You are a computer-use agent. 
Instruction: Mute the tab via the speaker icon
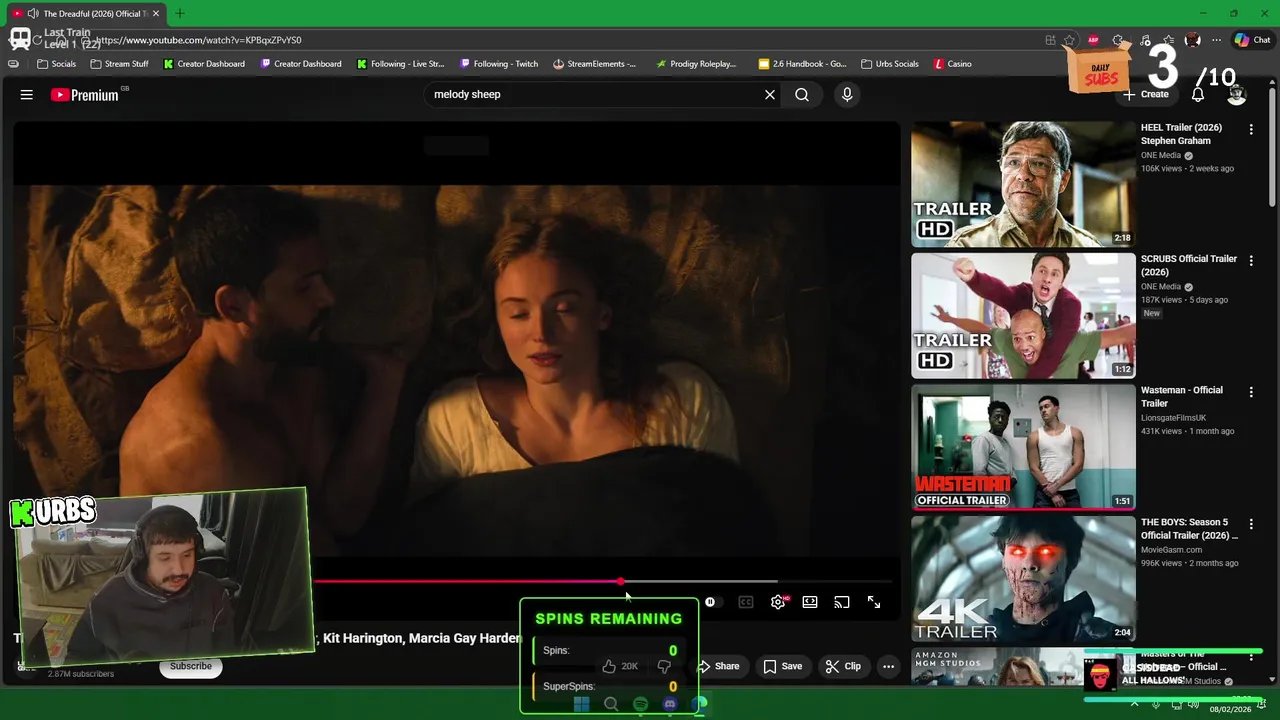33,14
